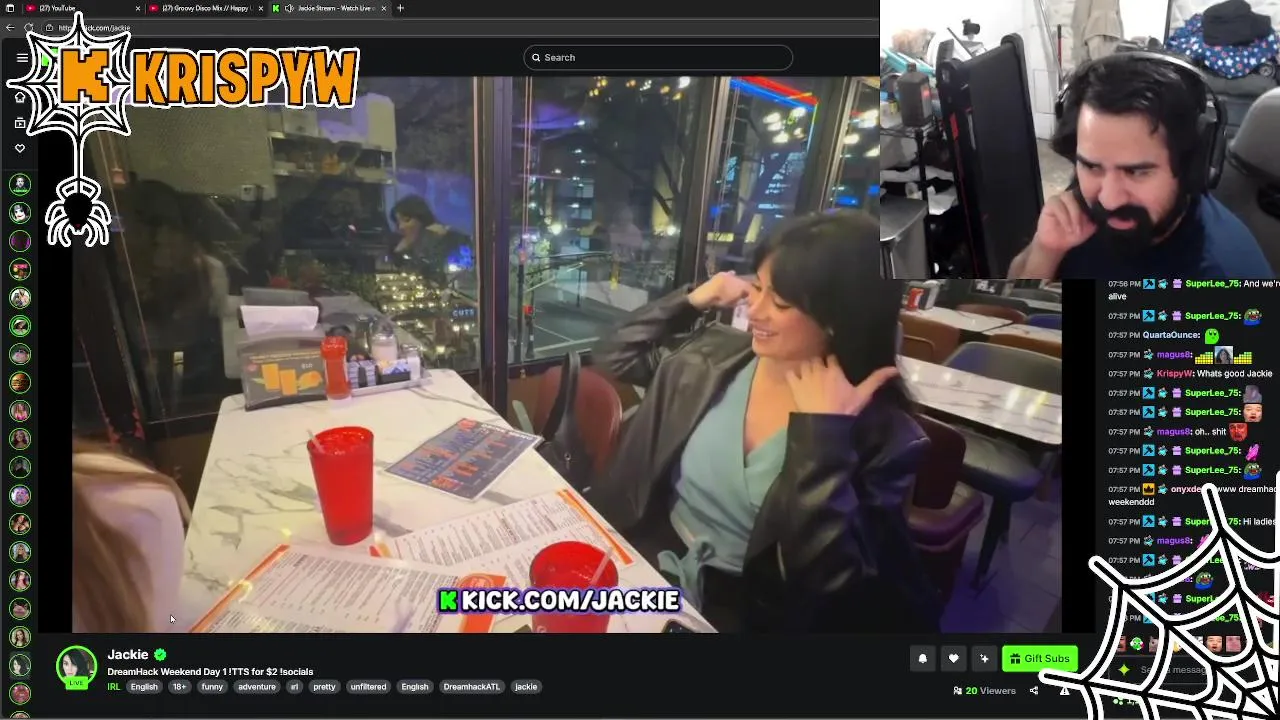Open the Kick hamburger menu
Screen dimensions: 1280x720
click(22, 57)
